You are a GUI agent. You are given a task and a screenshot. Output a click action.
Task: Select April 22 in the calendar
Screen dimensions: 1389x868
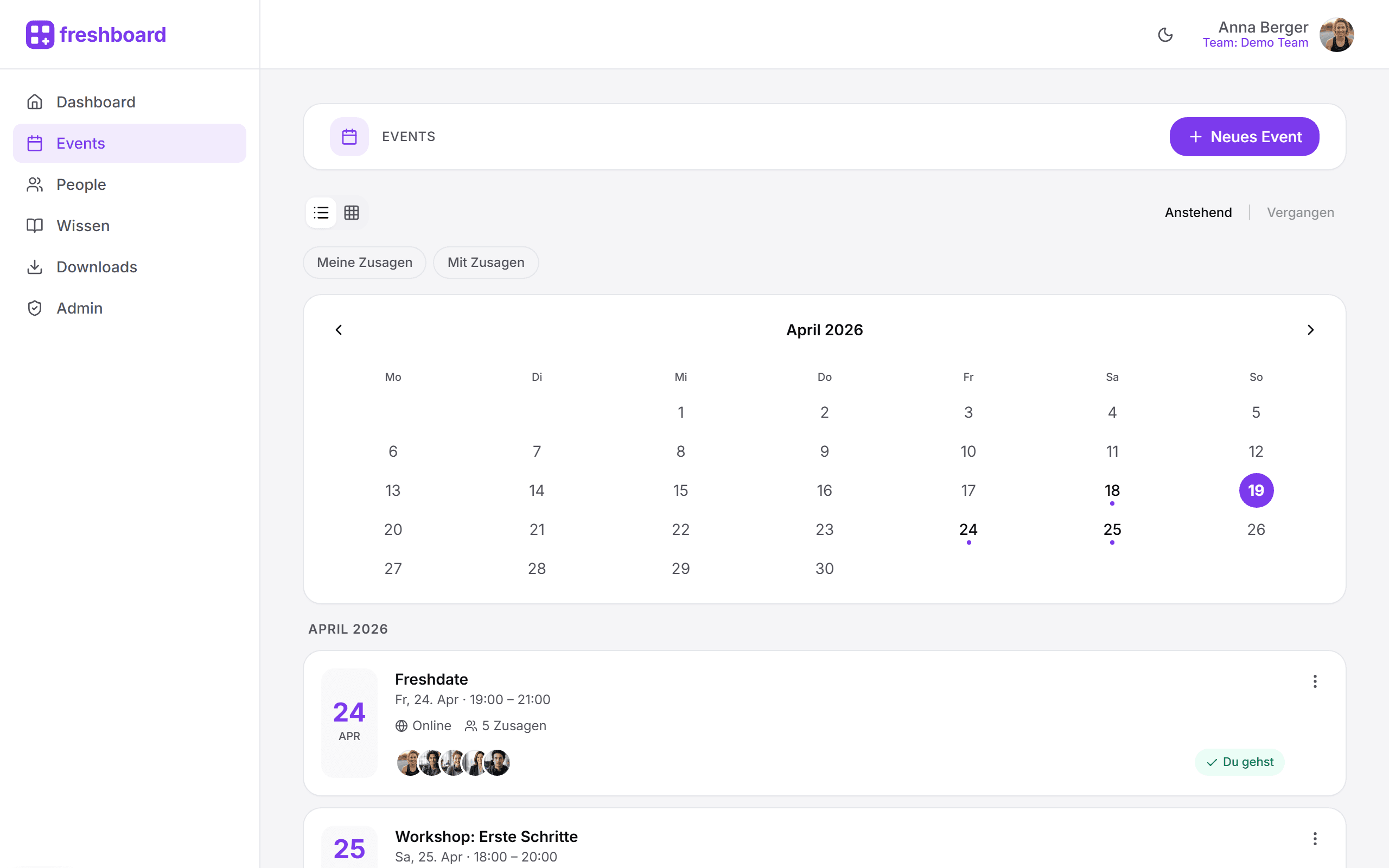[681, 529]
